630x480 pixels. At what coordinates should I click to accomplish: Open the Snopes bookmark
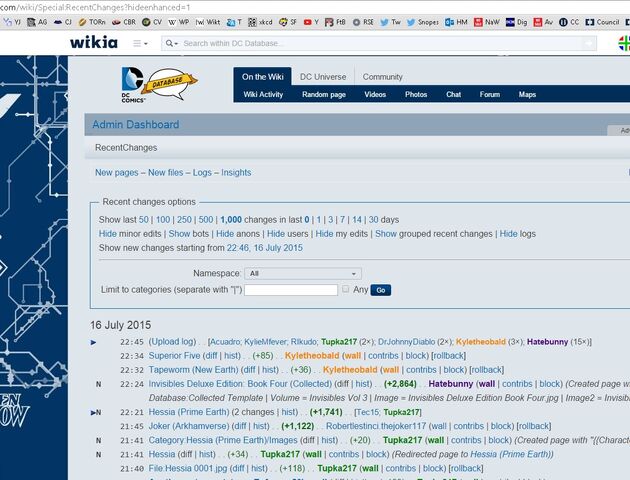tap(423, 22)
